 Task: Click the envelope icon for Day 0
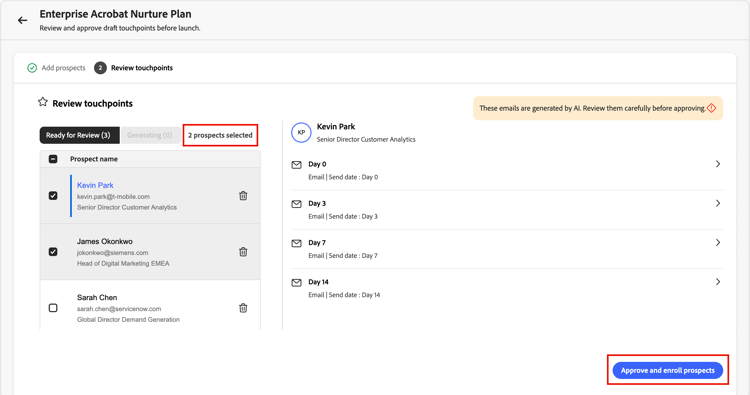pyautogui.click(x=297, y=165)
